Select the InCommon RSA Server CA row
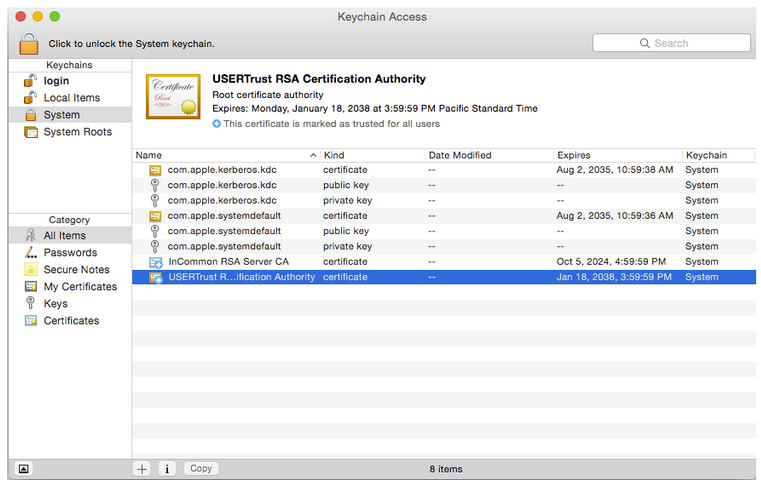 444,262
